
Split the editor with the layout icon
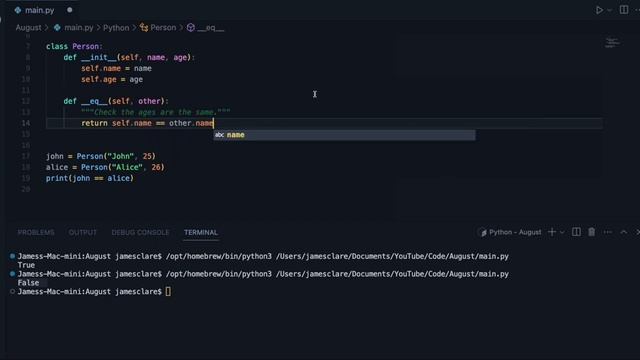pyautogui.click(x=624, y=9)
